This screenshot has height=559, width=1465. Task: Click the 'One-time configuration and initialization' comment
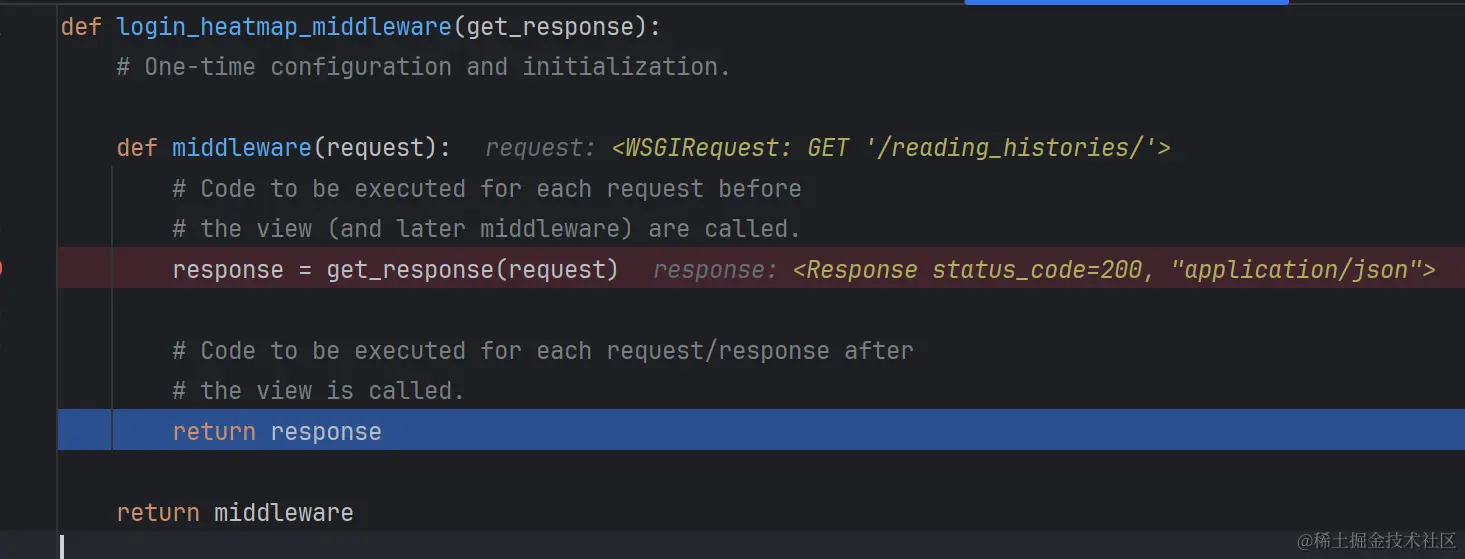[x=424, y=67]
